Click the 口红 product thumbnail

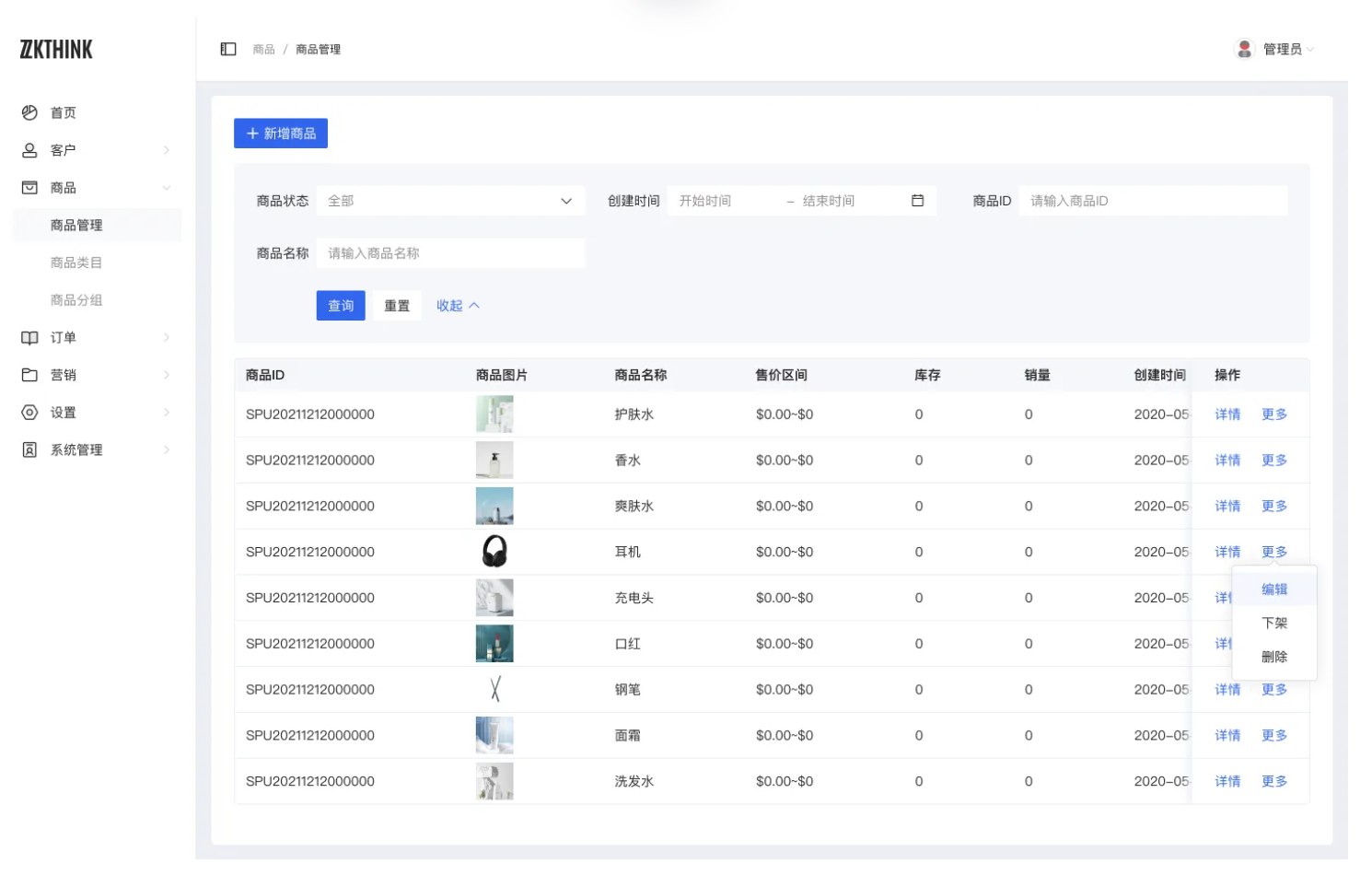(x=494, y=644)
